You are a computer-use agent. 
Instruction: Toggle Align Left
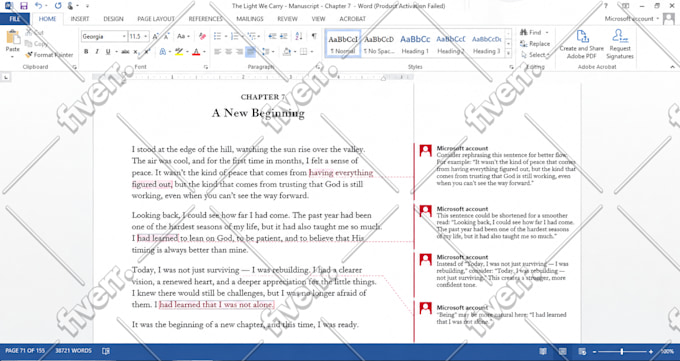coord(217,52)
